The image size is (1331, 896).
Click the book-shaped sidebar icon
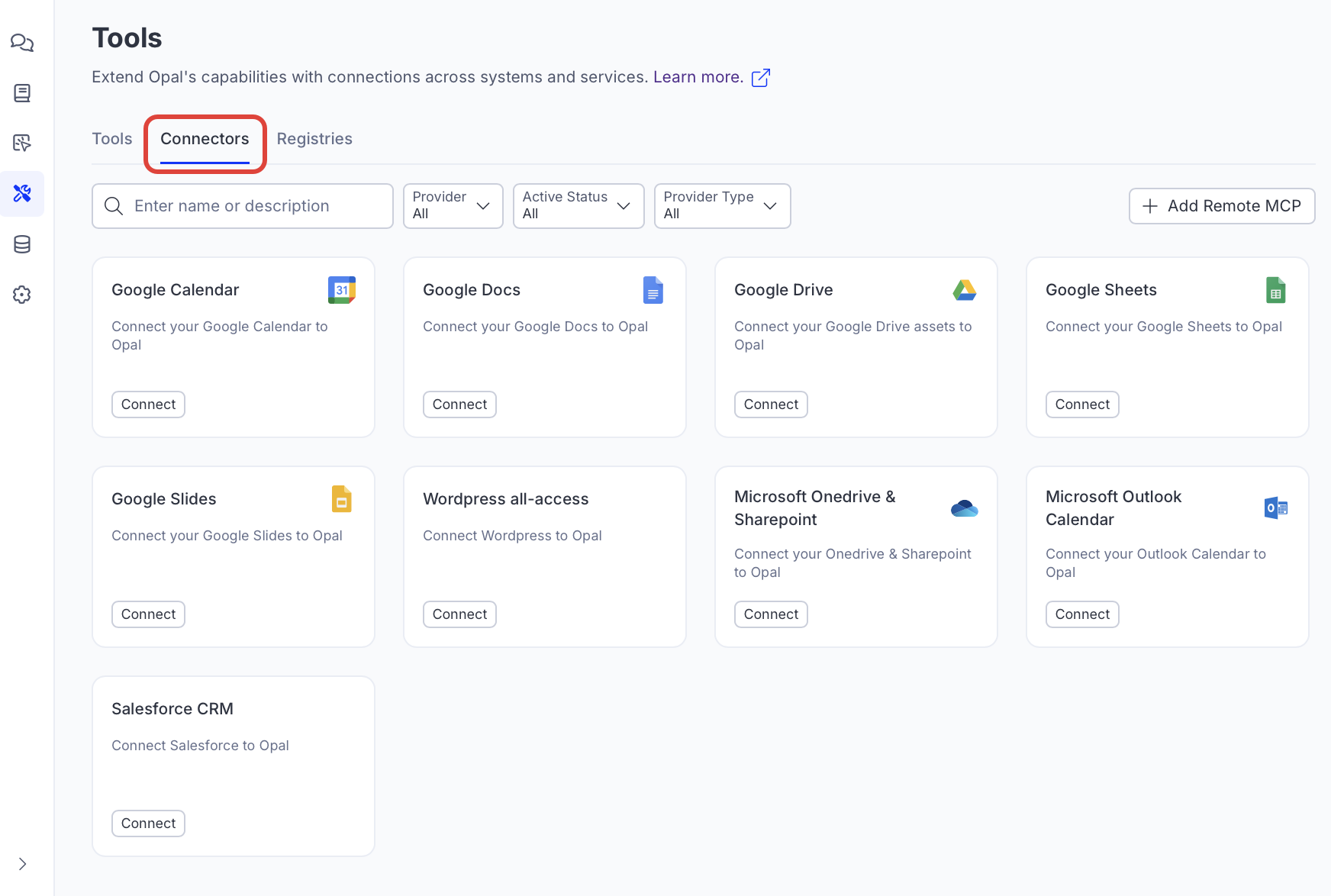(x=22, y=93)
